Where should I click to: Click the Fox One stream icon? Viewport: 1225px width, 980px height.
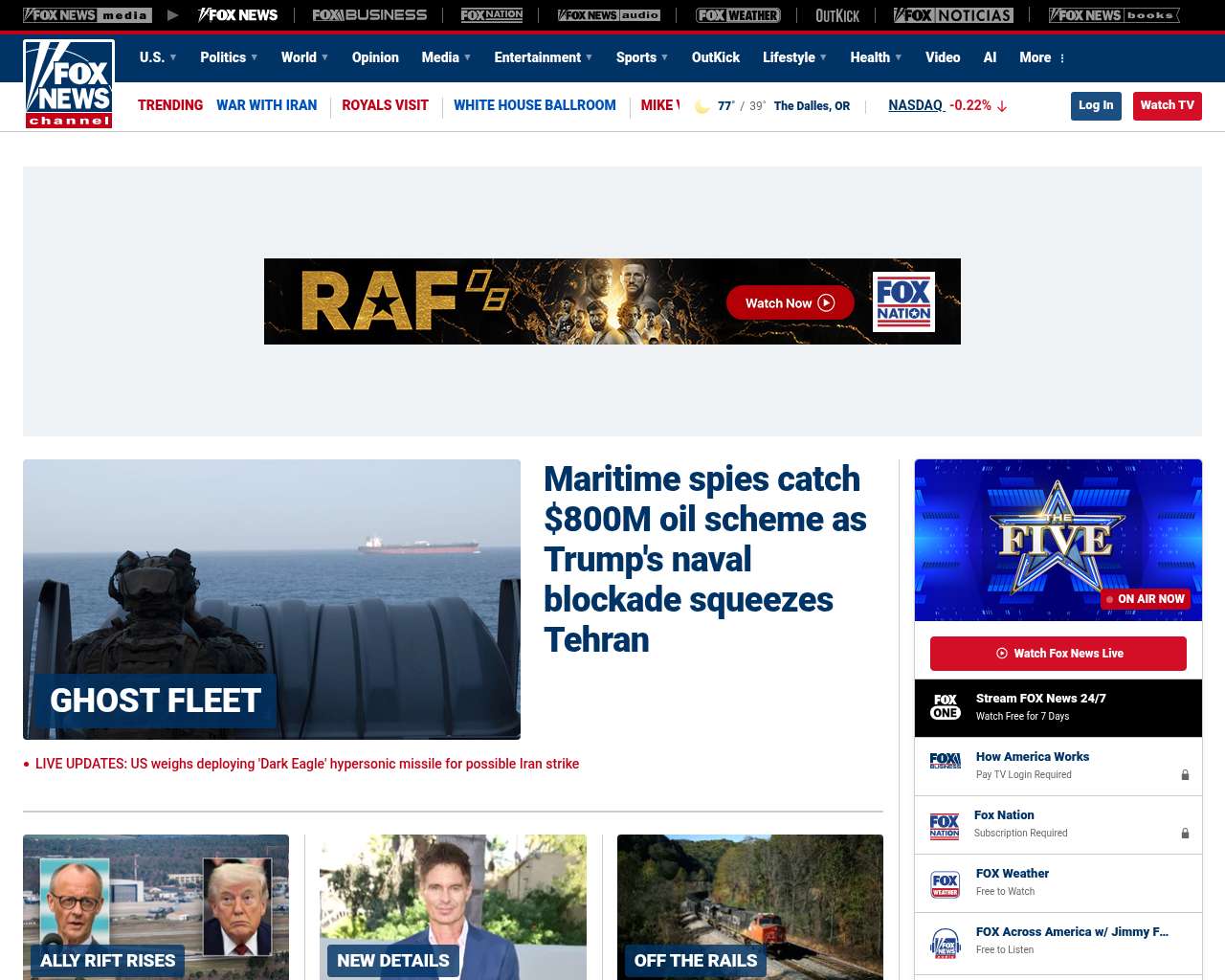tap(946, 707)
